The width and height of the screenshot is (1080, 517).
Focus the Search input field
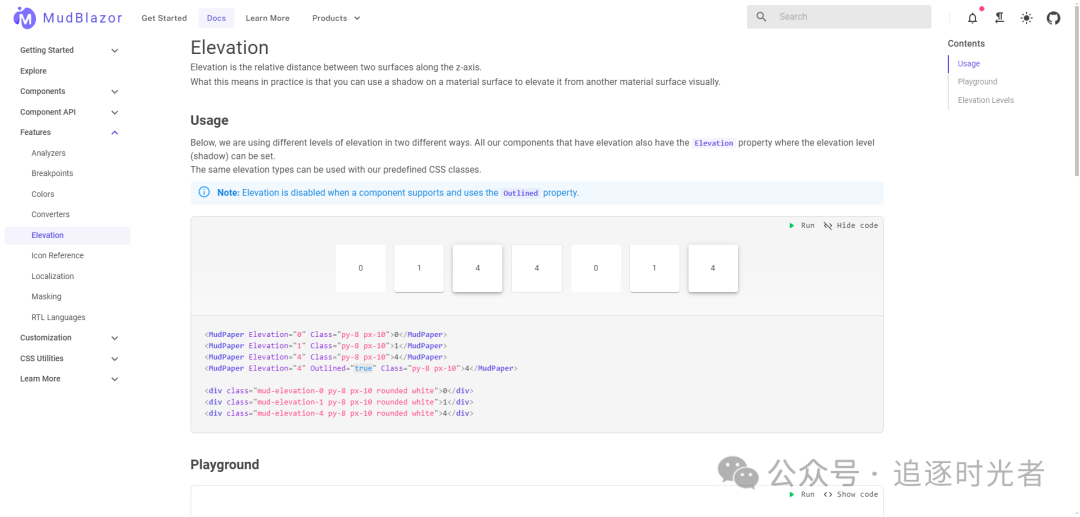pyautogui.click(x=850, y=17)
